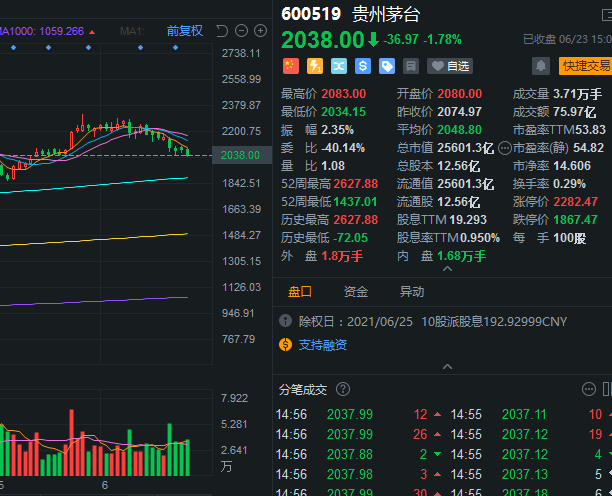Click the blue dollar margin icon

tap(363, 66)
